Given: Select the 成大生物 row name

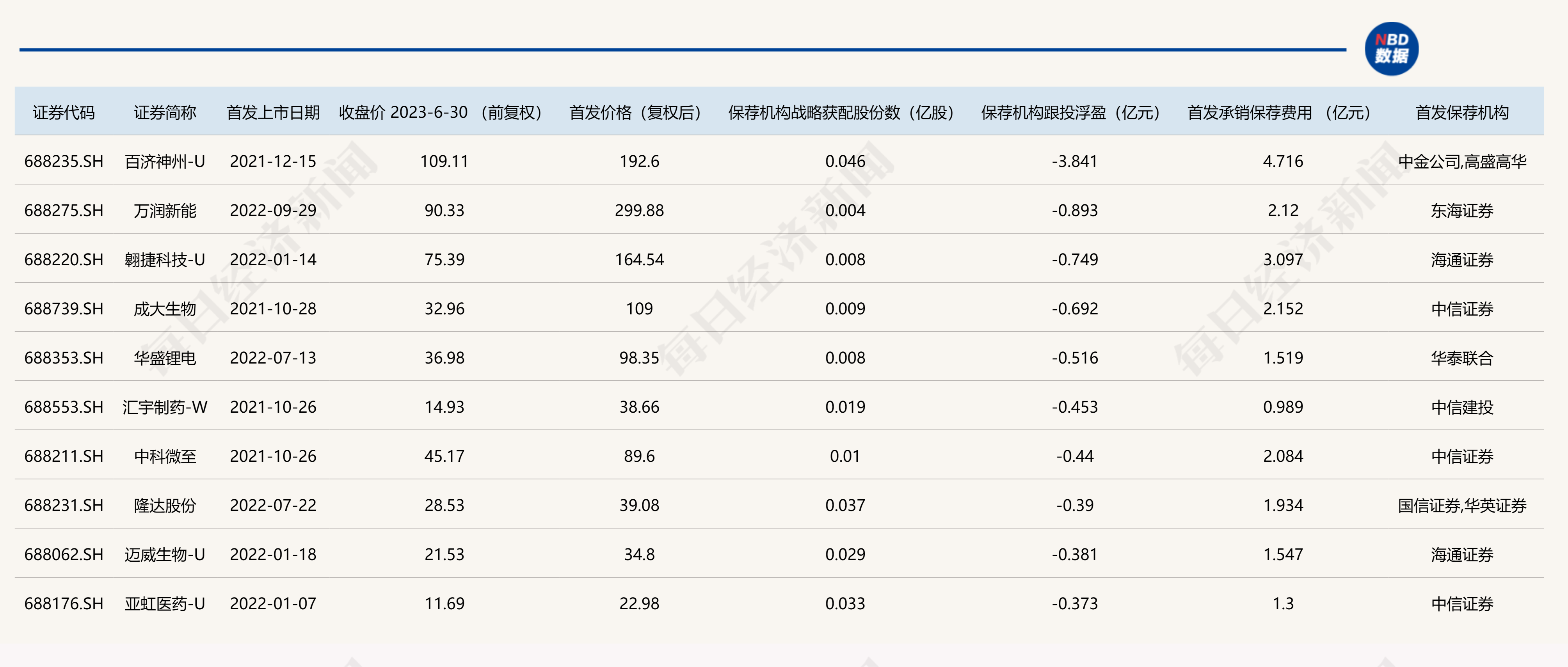Looking at the screenshot, I should [165, 309].
